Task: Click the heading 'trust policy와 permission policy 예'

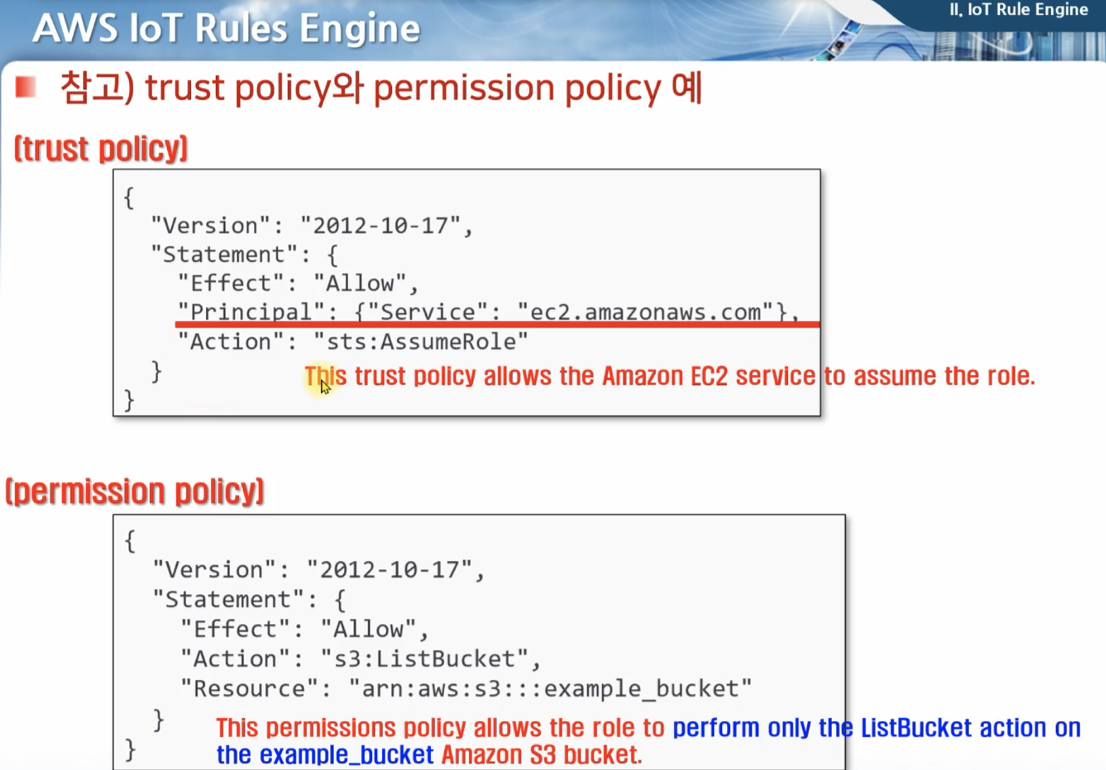Action: click(x=423, y=88)
